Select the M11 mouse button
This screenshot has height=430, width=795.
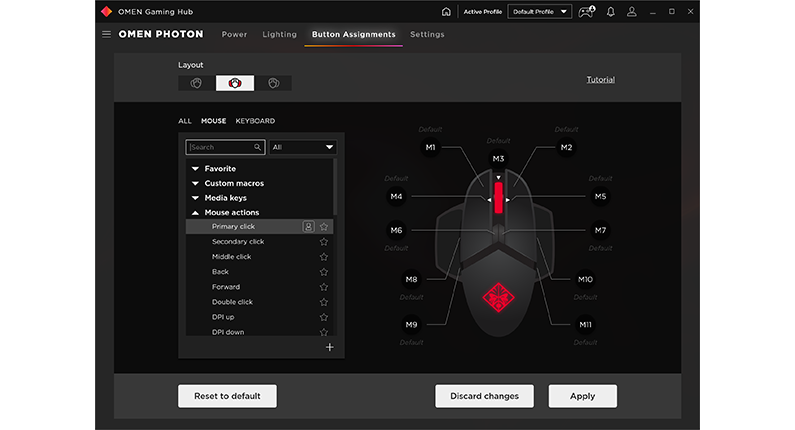[x=585, y=325]
